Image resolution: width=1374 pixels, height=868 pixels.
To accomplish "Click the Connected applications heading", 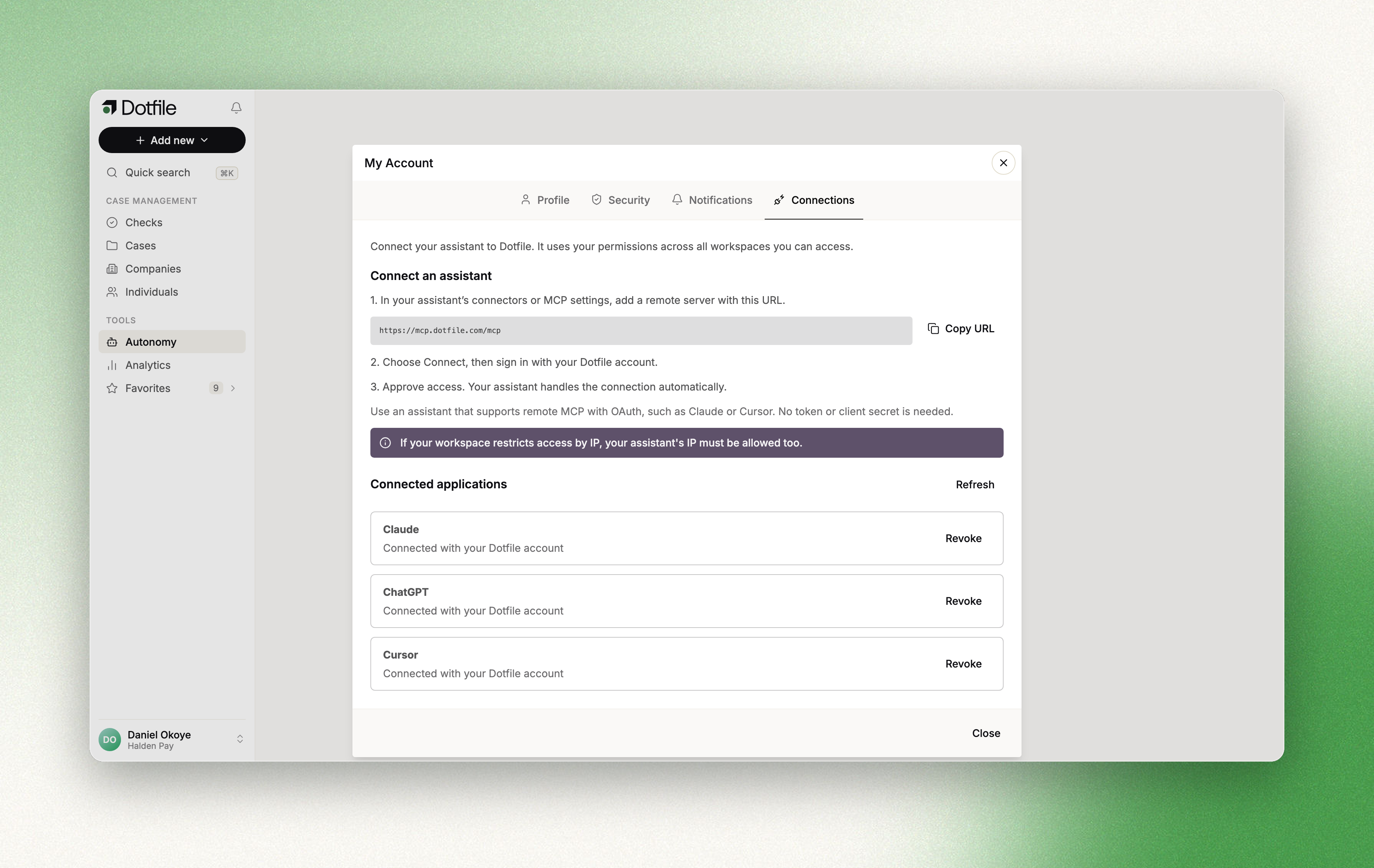I will click(438, 484).
